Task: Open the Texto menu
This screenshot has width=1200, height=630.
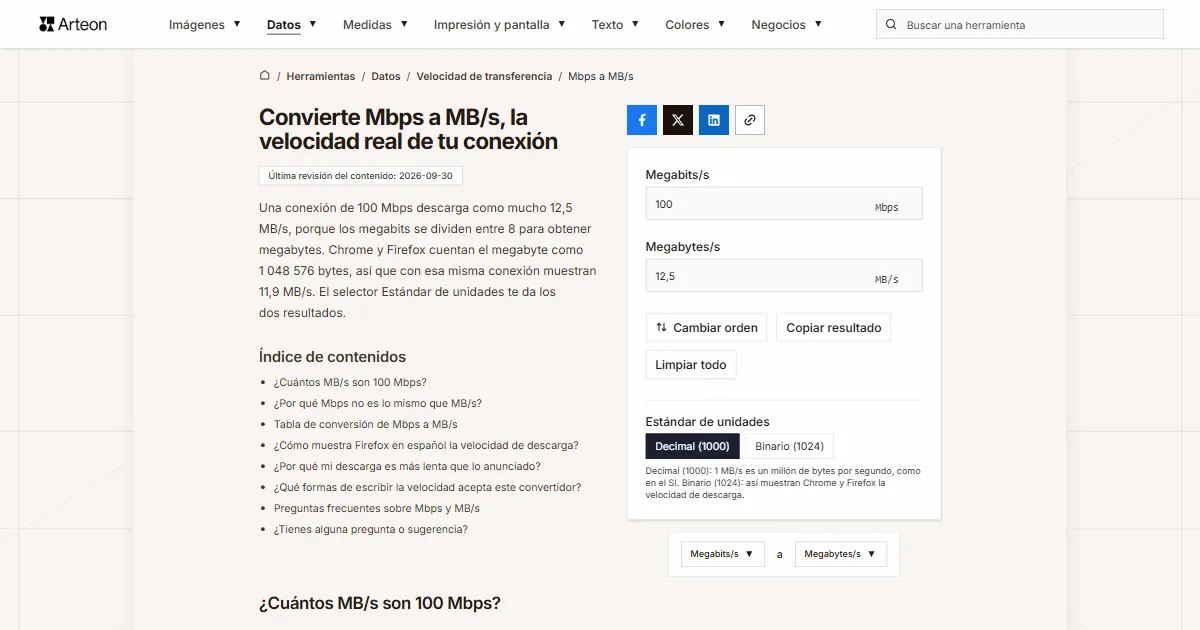Action: [615, 25]
